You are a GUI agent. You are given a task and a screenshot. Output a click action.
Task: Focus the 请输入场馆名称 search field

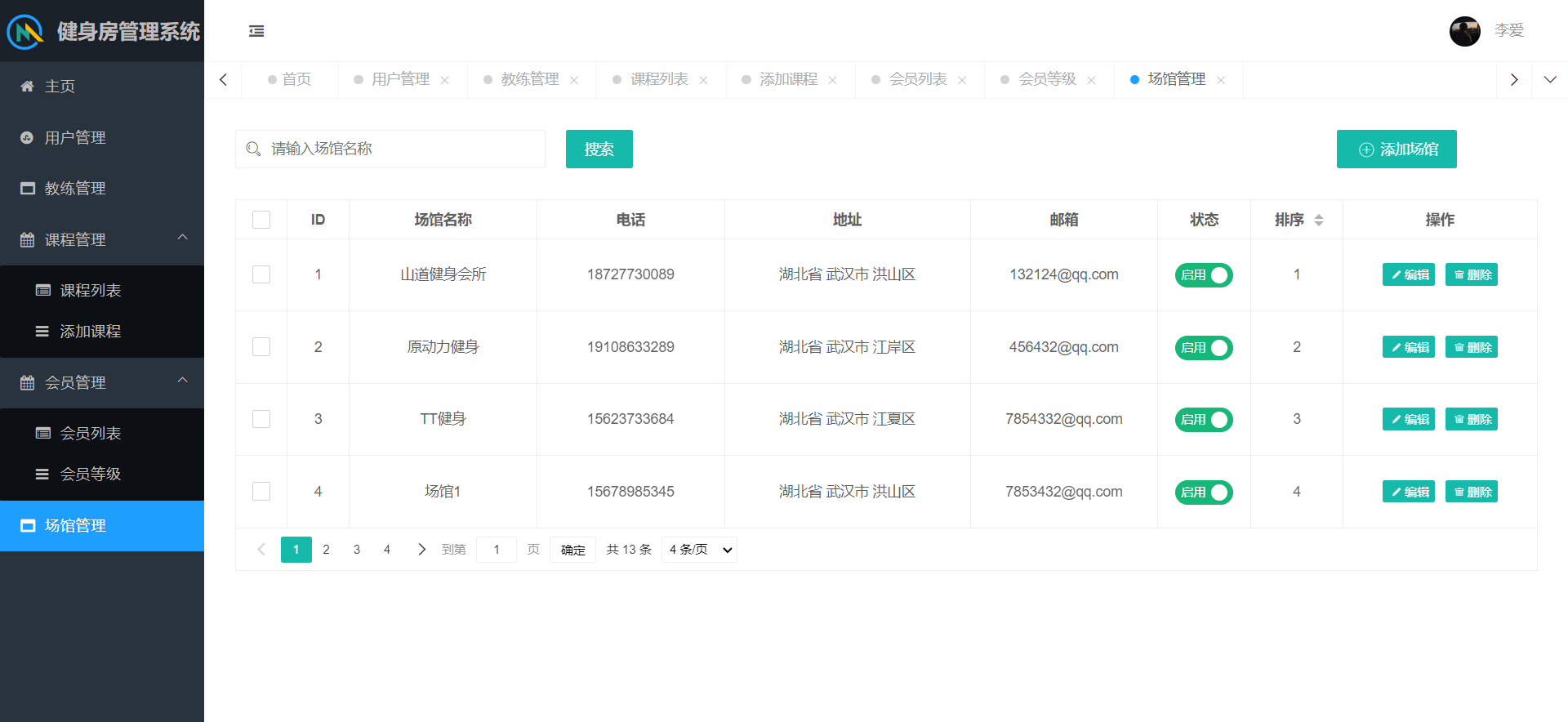pos(390,149)
